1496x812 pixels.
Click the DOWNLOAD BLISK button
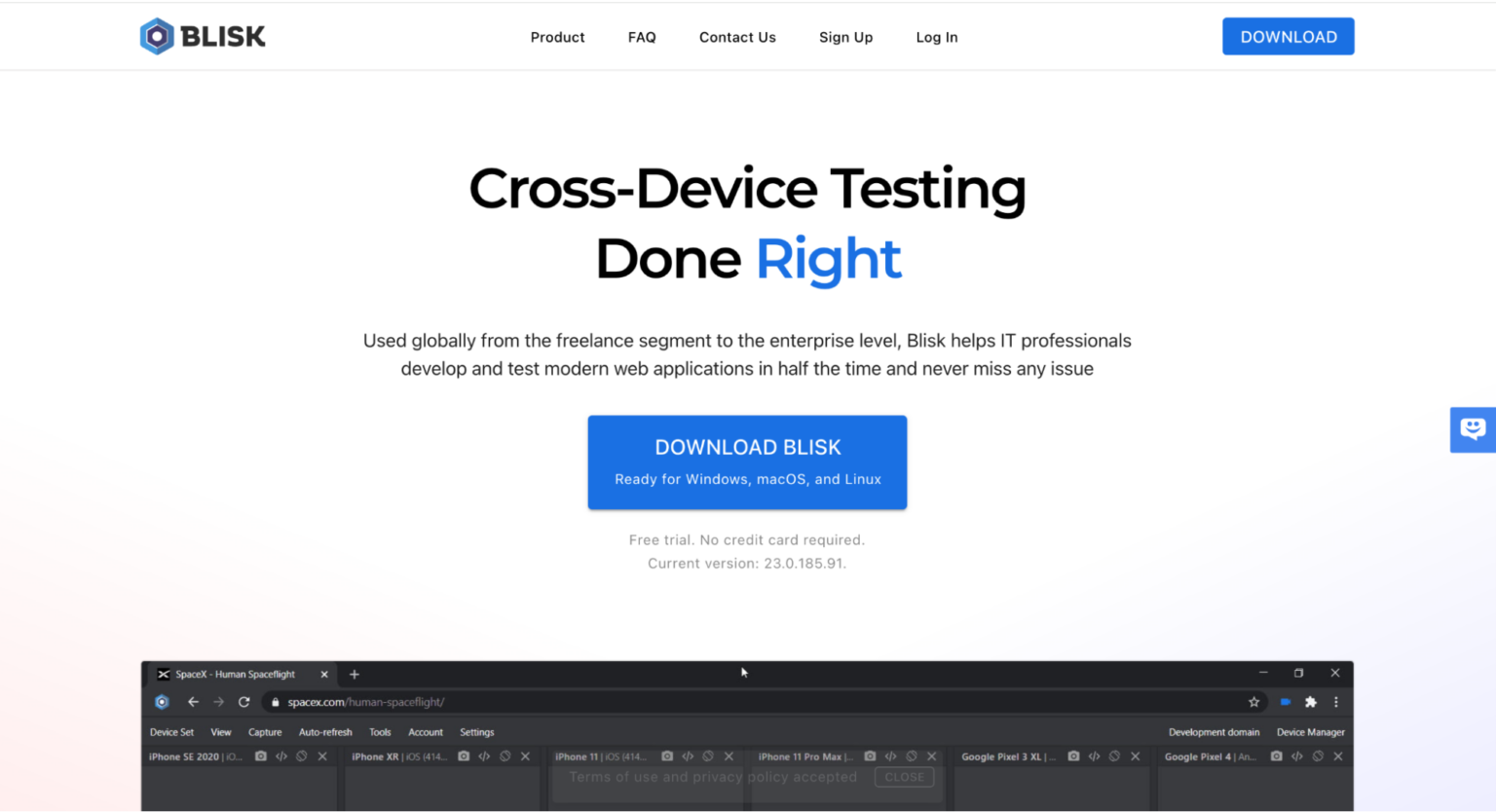pos(747,461)
